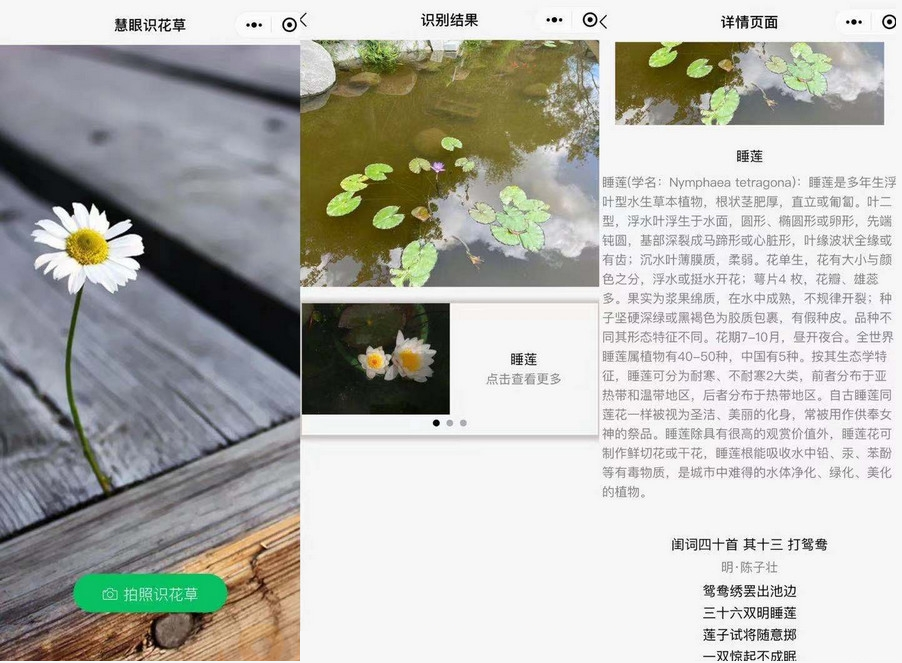Tap 点击查看更多 under 睡莲
This screenshot has width=902, height=663.
tap(523, 379)
